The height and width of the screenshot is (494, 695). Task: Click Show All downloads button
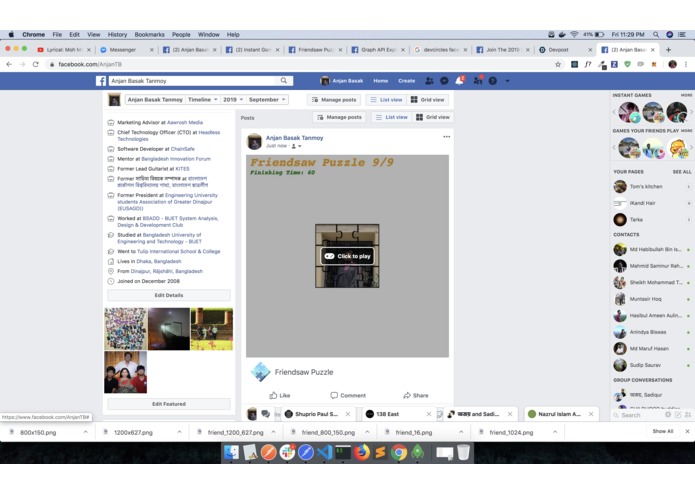[x=663, y=431]
